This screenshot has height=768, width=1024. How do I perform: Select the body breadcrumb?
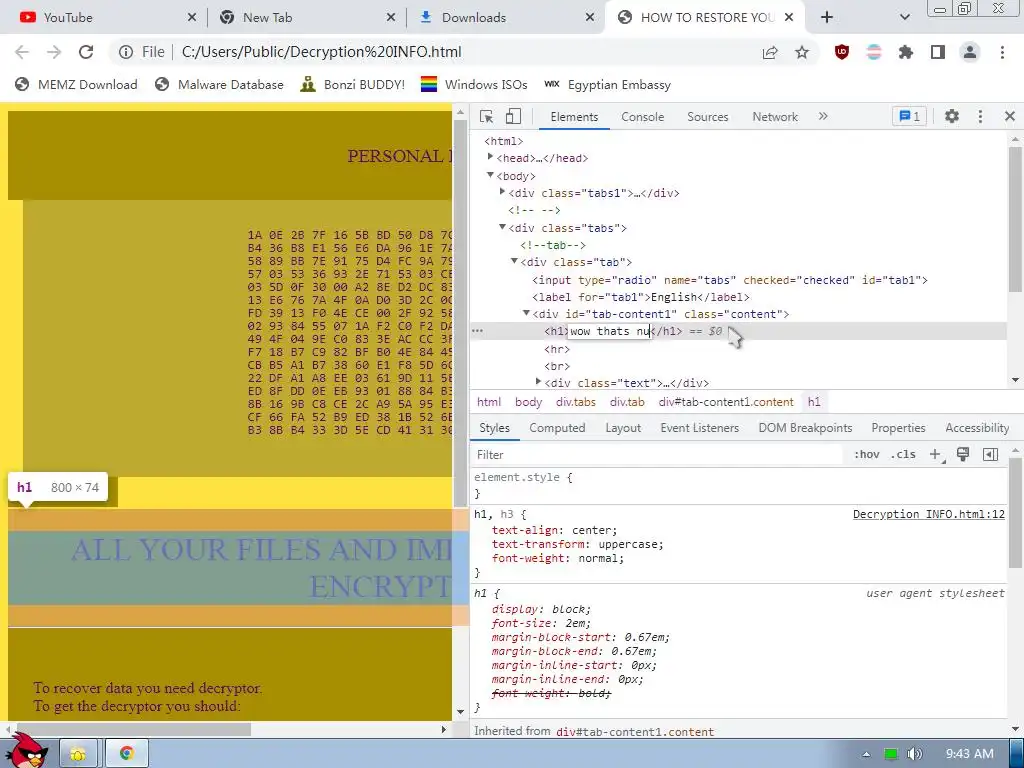(528, 402)
